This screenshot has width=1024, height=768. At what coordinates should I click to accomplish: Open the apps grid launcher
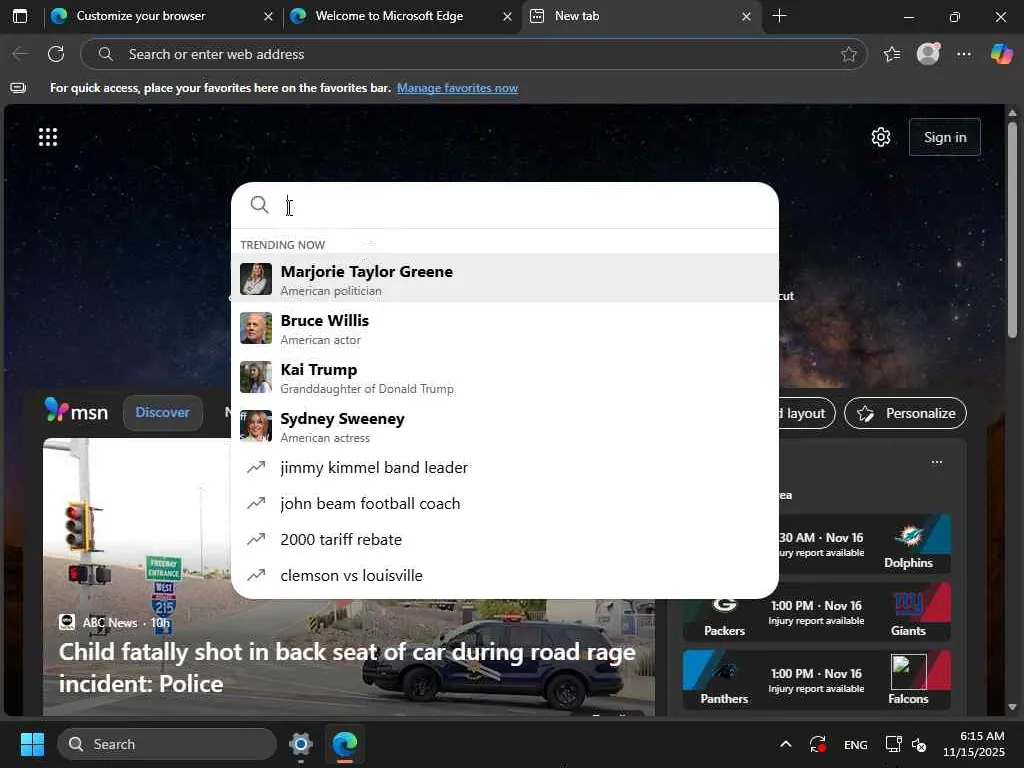pos(48,137)
